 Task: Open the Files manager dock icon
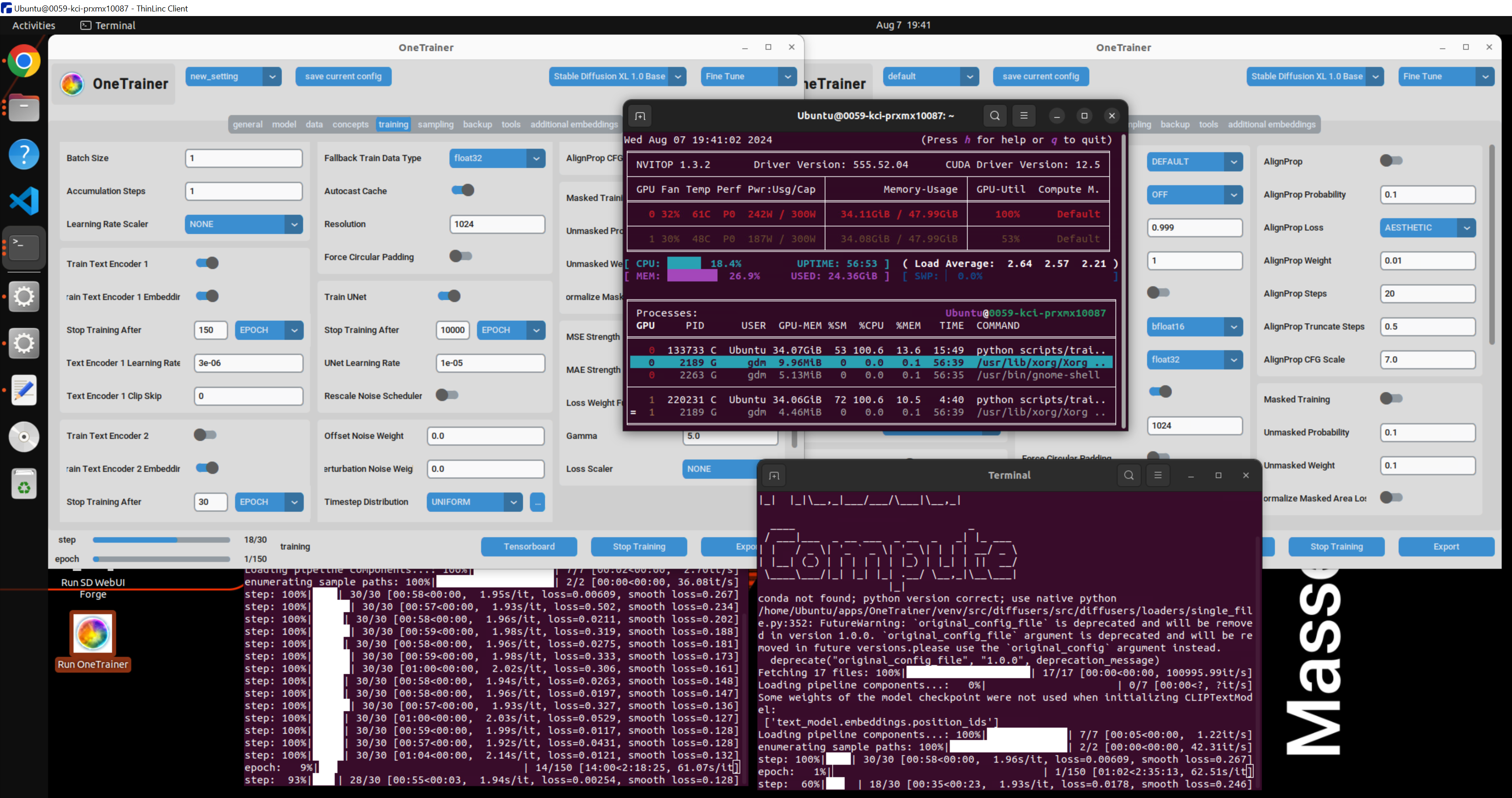point(23,108)
